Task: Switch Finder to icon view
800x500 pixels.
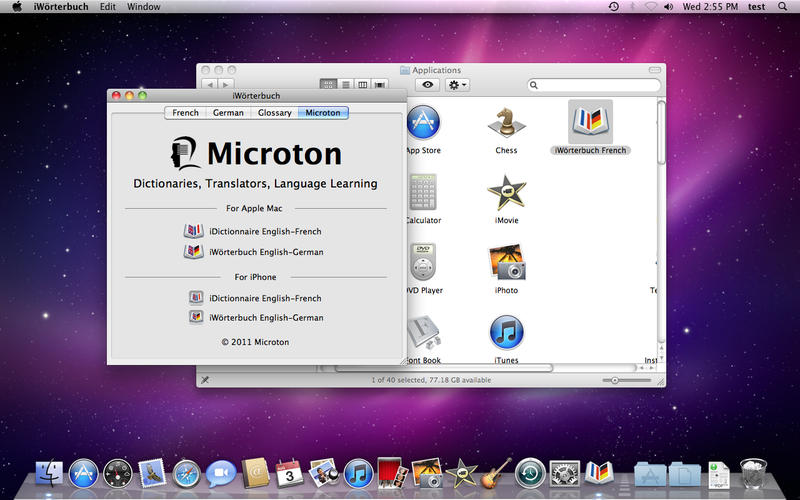Action: point(328,85)
